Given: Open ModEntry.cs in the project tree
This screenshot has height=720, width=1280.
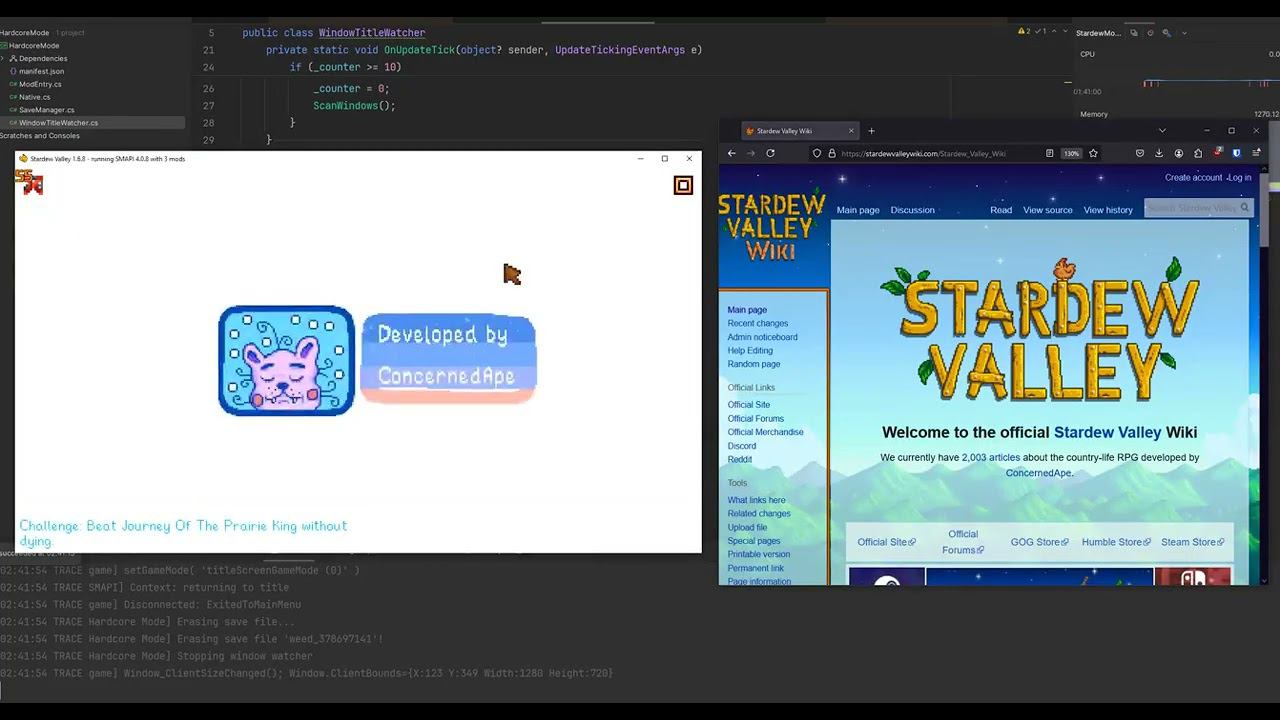Looking at the screenshot, I should coord(40,84).
